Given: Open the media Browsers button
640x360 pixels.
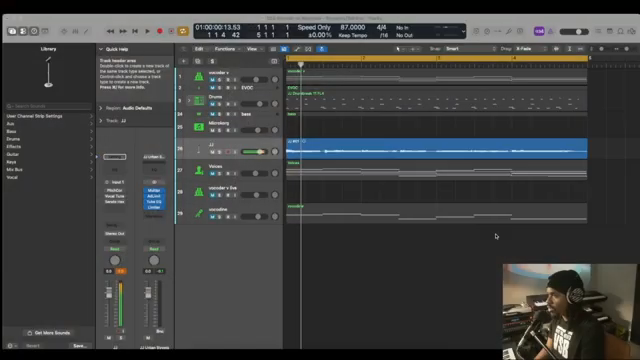Looking at the screenshot, I should point(631,31).
